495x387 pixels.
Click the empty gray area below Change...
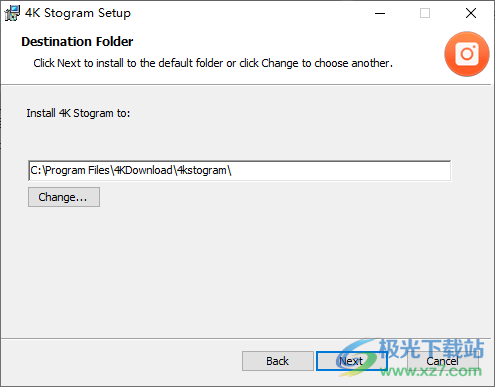pyautogui.click(x=247, y=270)
